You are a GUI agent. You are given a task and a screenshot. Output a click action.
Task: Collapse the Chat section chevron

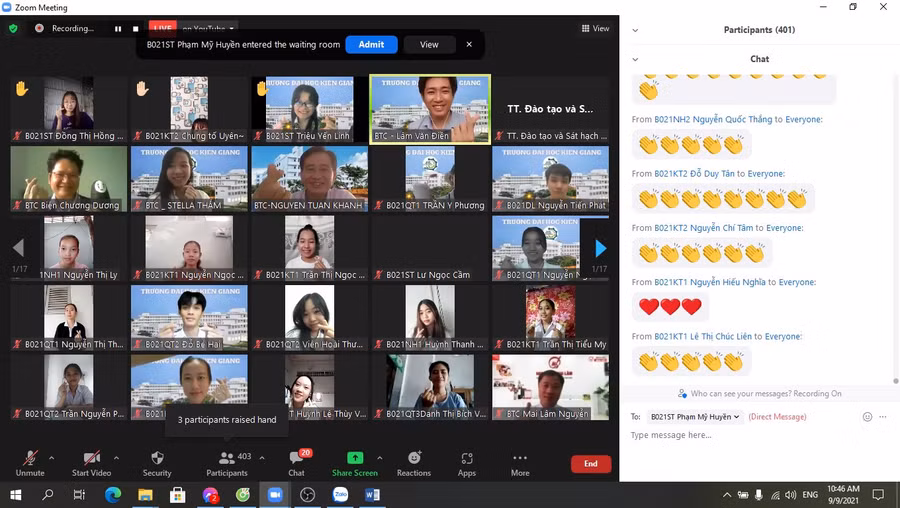[x=635, y=59]
